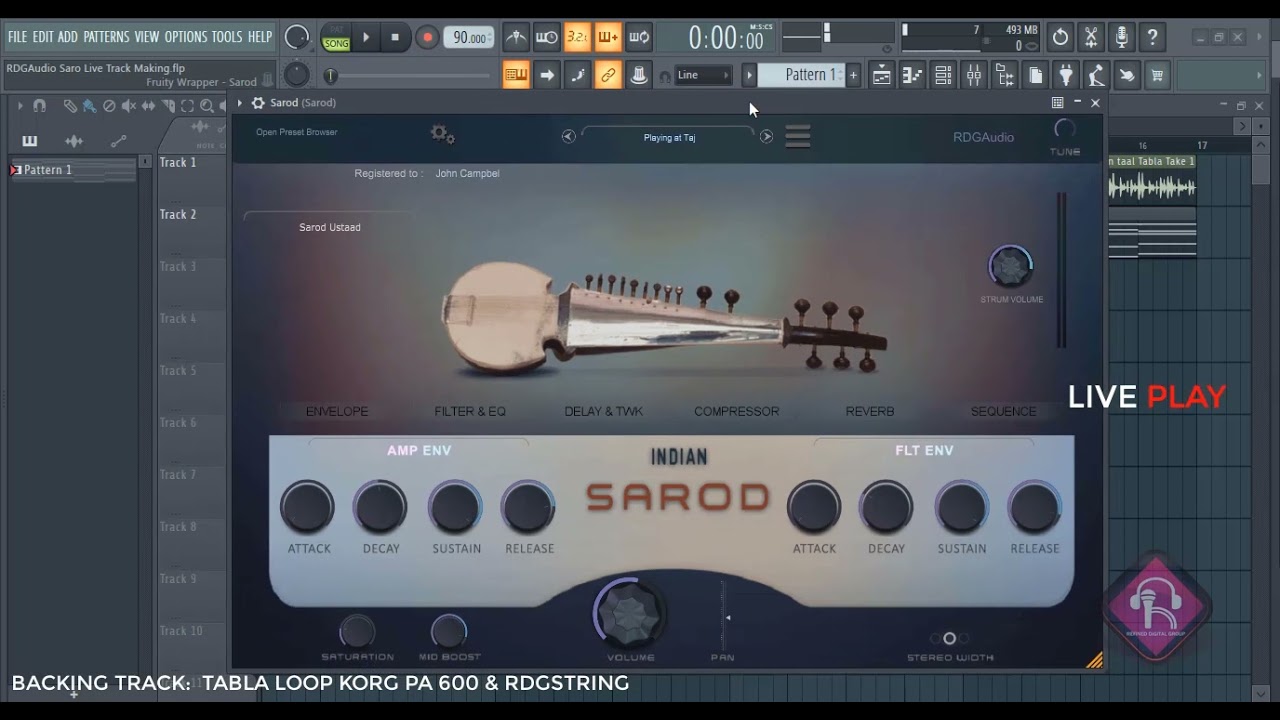Adjust the TUNE knob
This screenshot has height=720, width=1280.
[x=1065, y=129]
